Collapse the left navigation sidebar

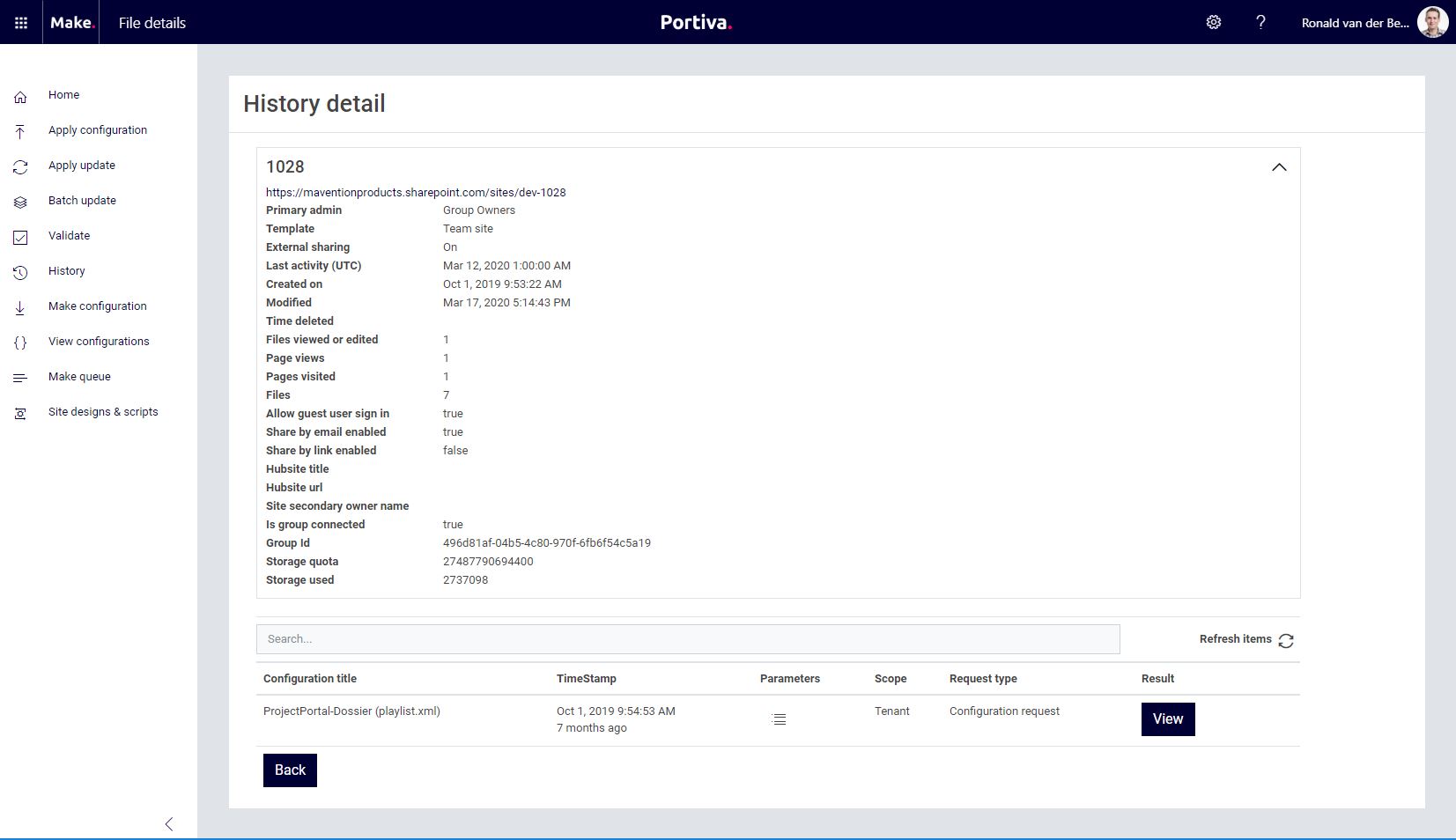(x=168, y=824)
